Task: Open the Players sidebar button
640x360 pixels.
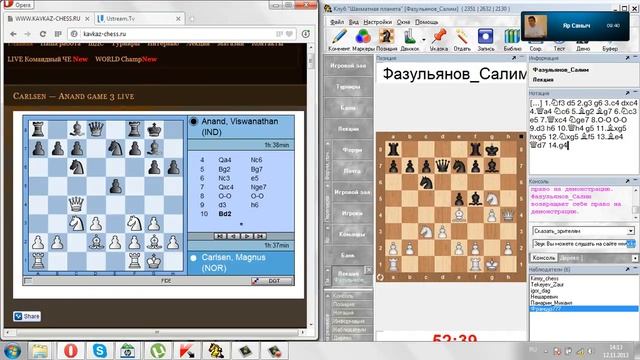Action: point(352,213)
